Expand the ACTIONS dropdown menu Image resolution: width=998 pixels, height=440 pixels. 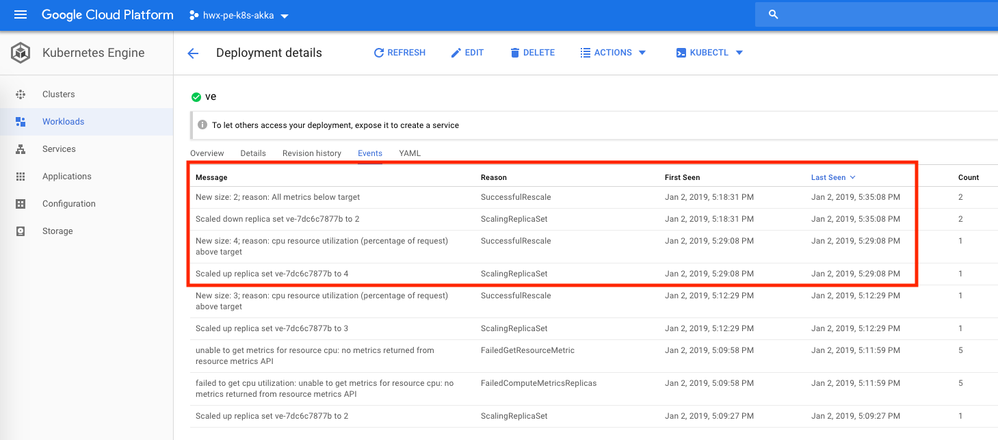point(613,53)
